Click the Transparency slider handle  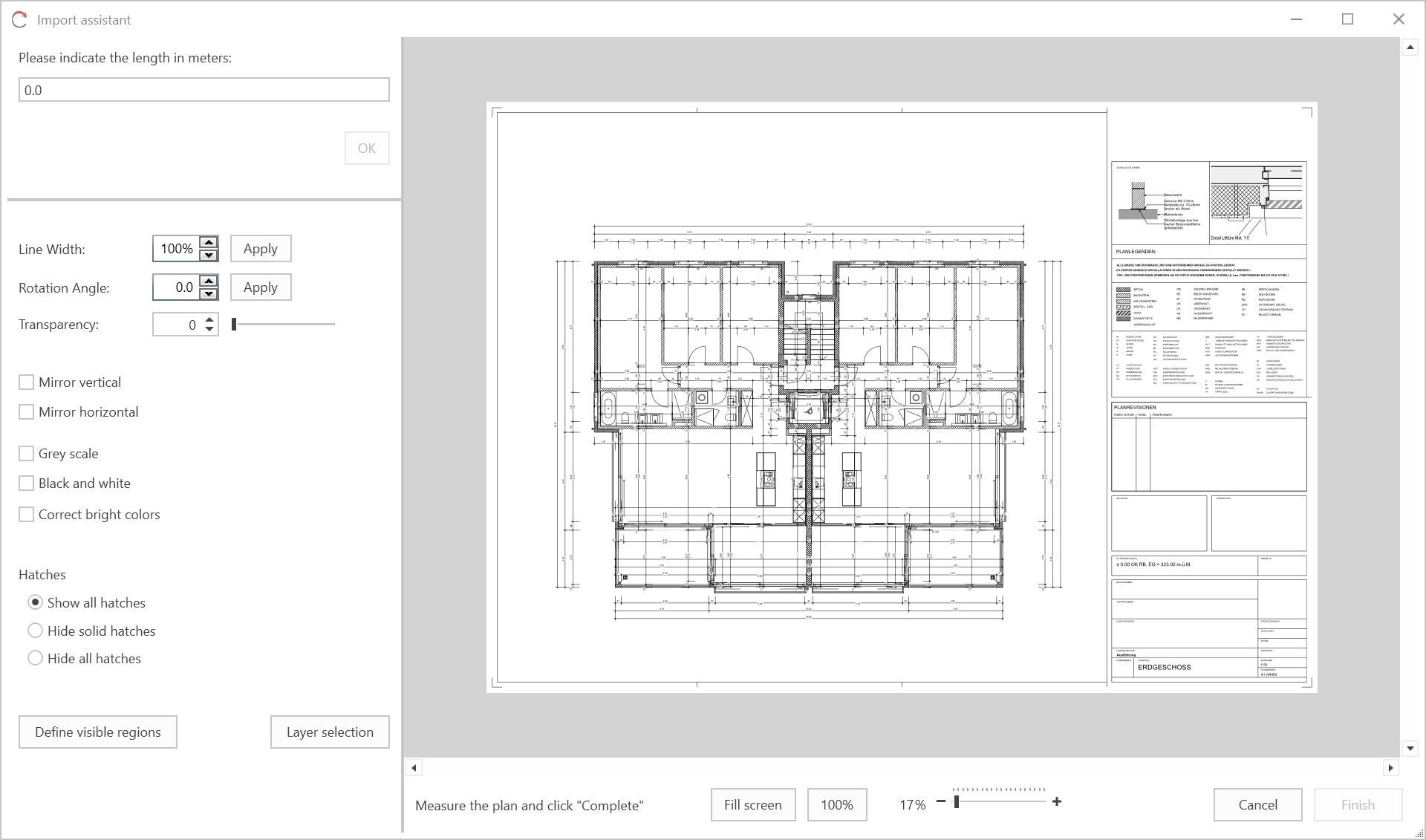coord(234,325)
